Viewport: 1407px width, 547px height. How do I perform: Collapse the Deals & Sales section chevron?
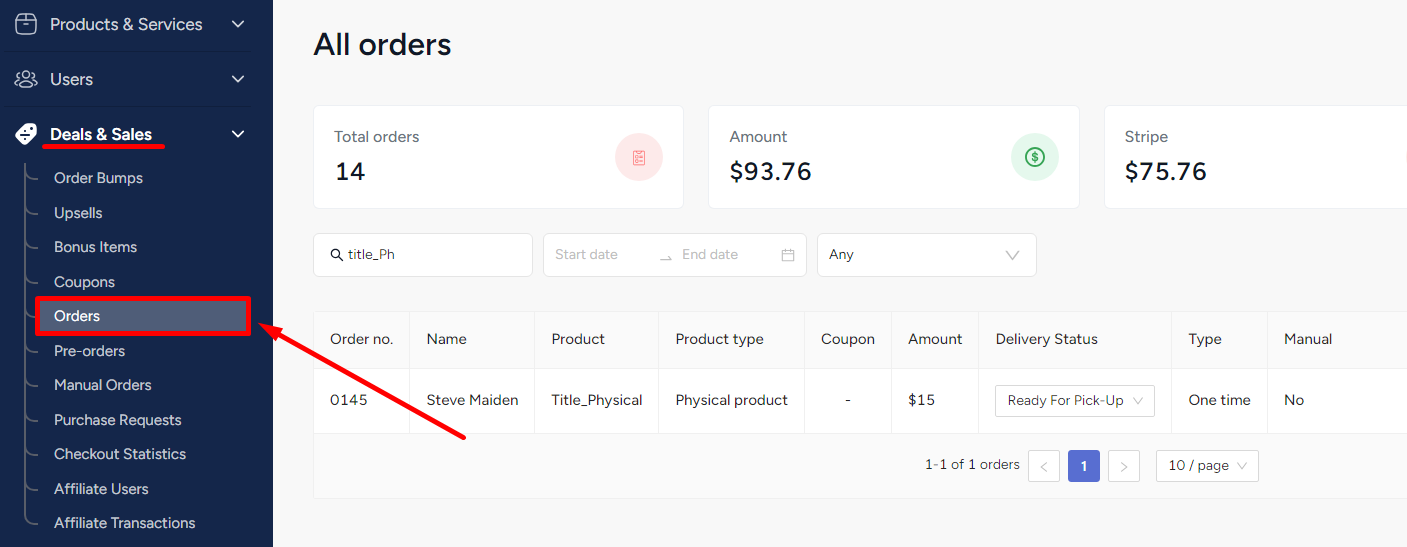[238, 134]
